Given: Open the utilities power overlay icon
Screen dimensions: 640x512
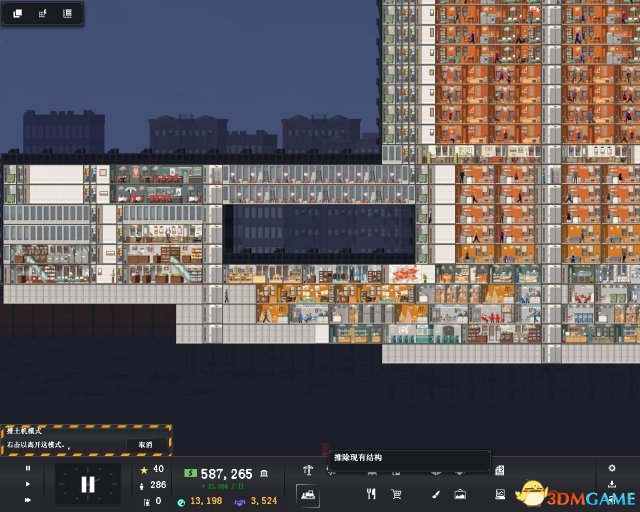Looking at the screenshot, I should pyautogui.click(x=42, y=14).
